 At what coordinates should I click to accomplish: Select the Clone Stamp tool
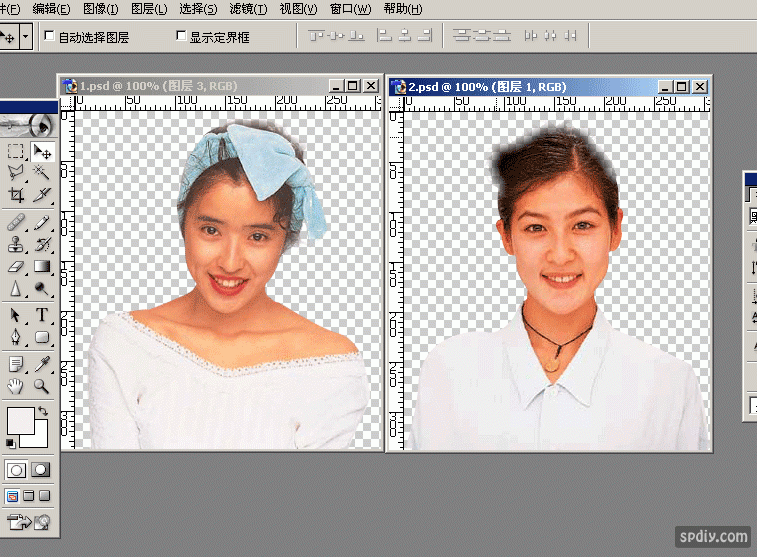tap(16, 244)
